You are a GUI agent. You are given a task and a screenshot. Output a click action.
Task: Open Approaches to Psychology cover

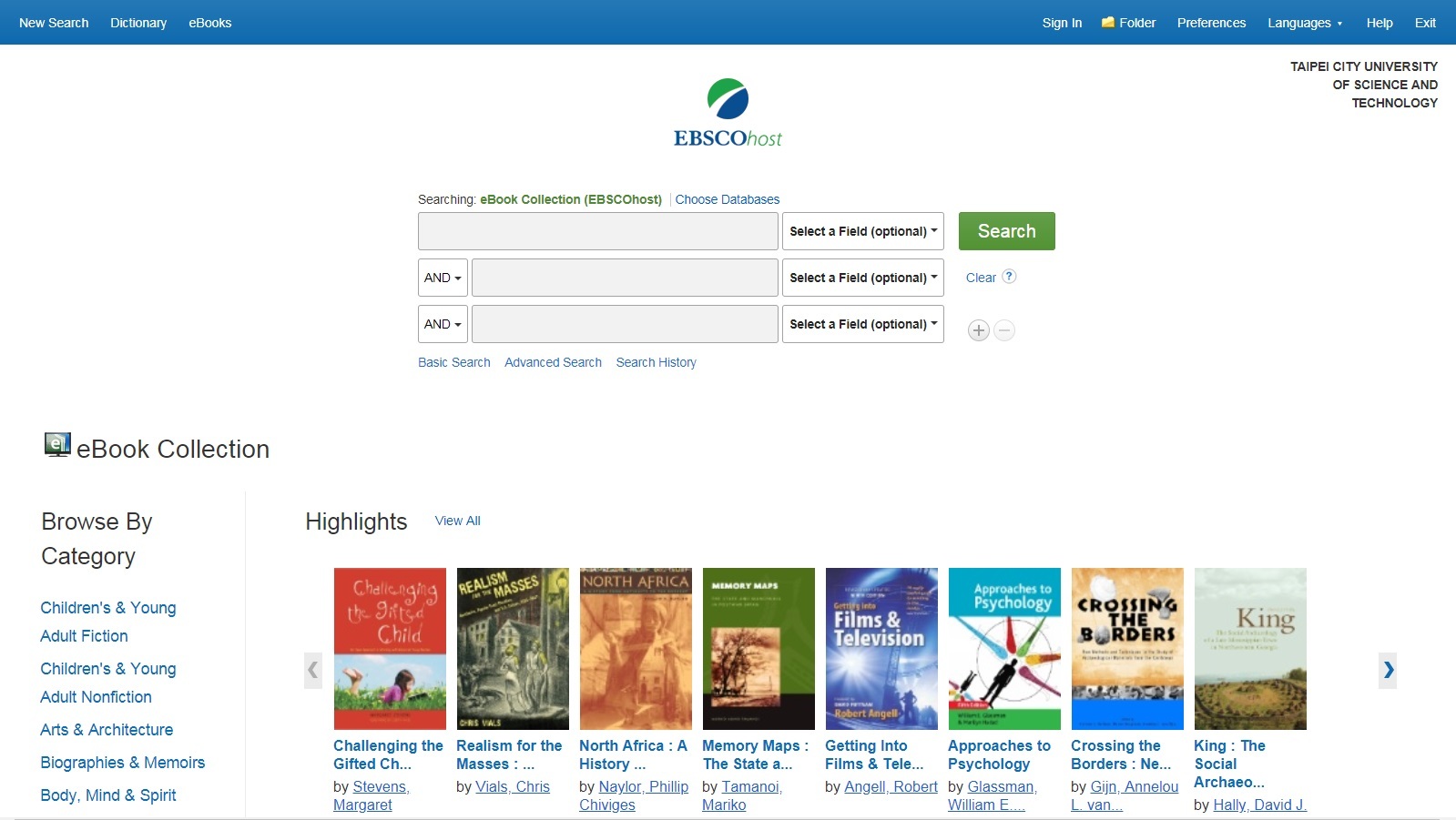click(1004, 649)
